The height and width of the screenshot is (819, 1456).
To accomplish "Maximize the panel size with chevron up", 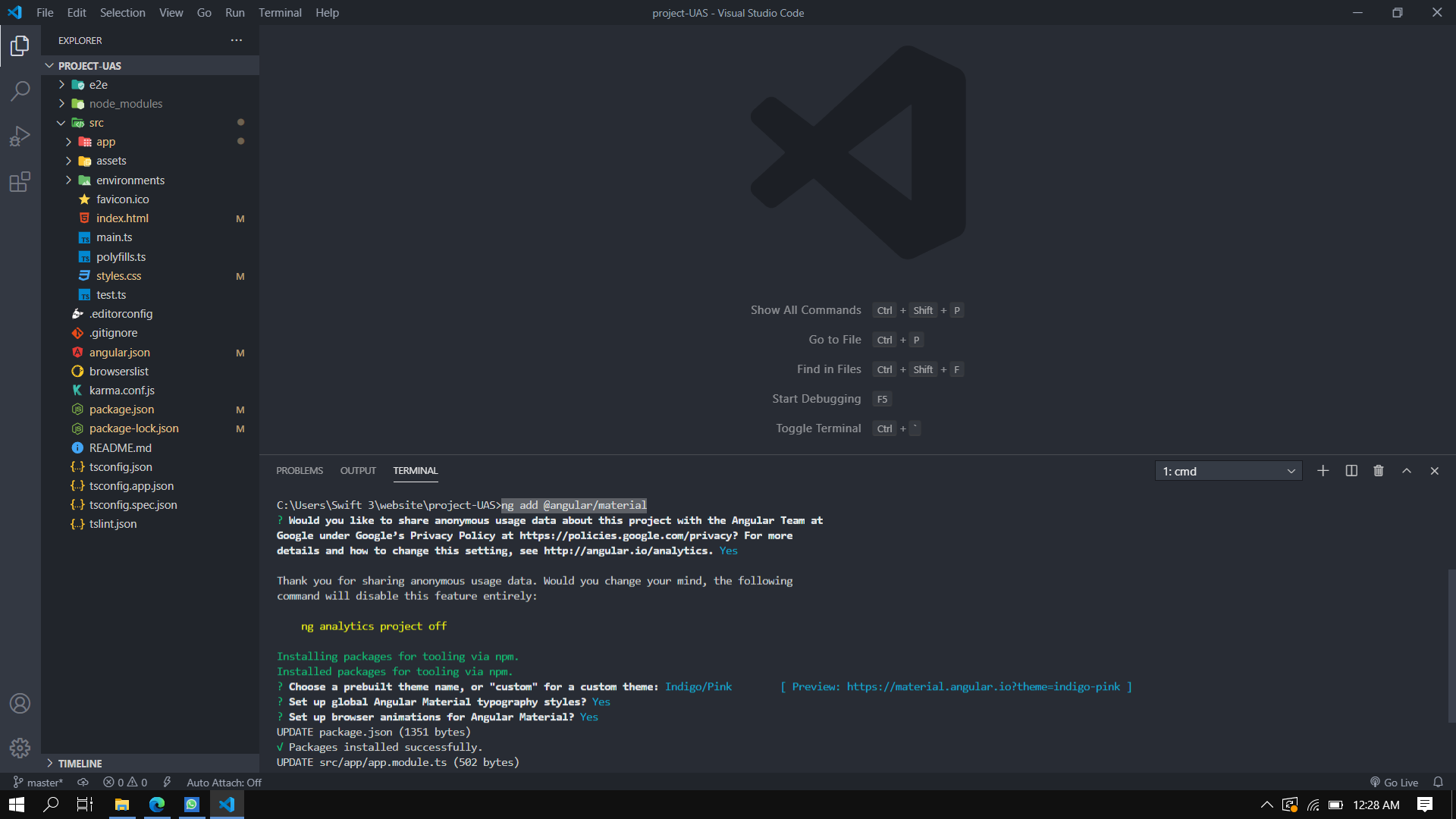I will coord(1407,471).
